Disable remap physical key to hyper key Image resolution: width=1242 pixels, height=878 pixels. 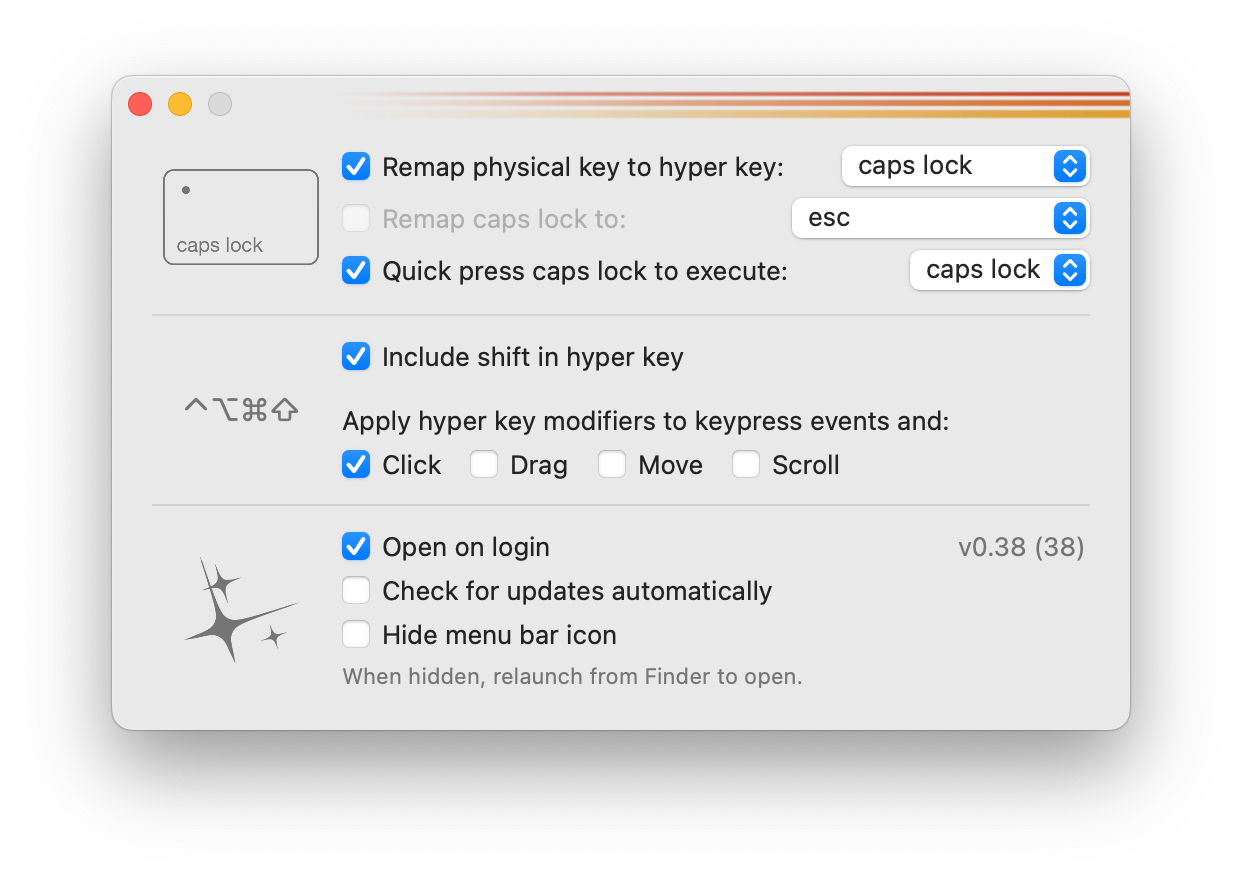pos(356,167)
